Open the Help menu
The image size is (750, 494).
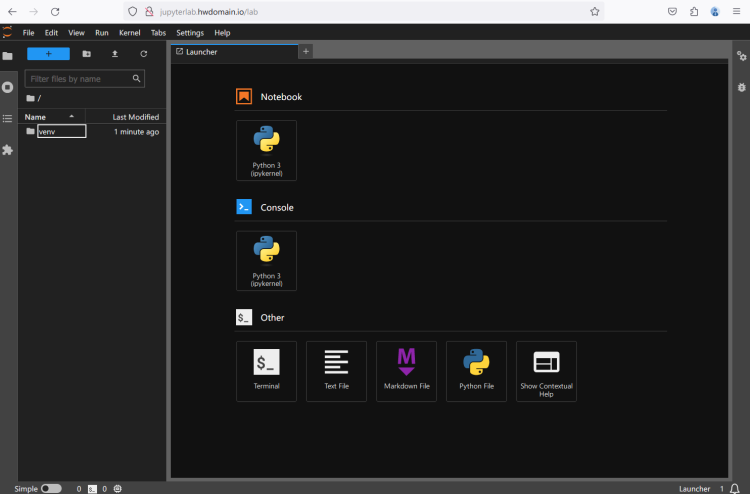(222, 33)
